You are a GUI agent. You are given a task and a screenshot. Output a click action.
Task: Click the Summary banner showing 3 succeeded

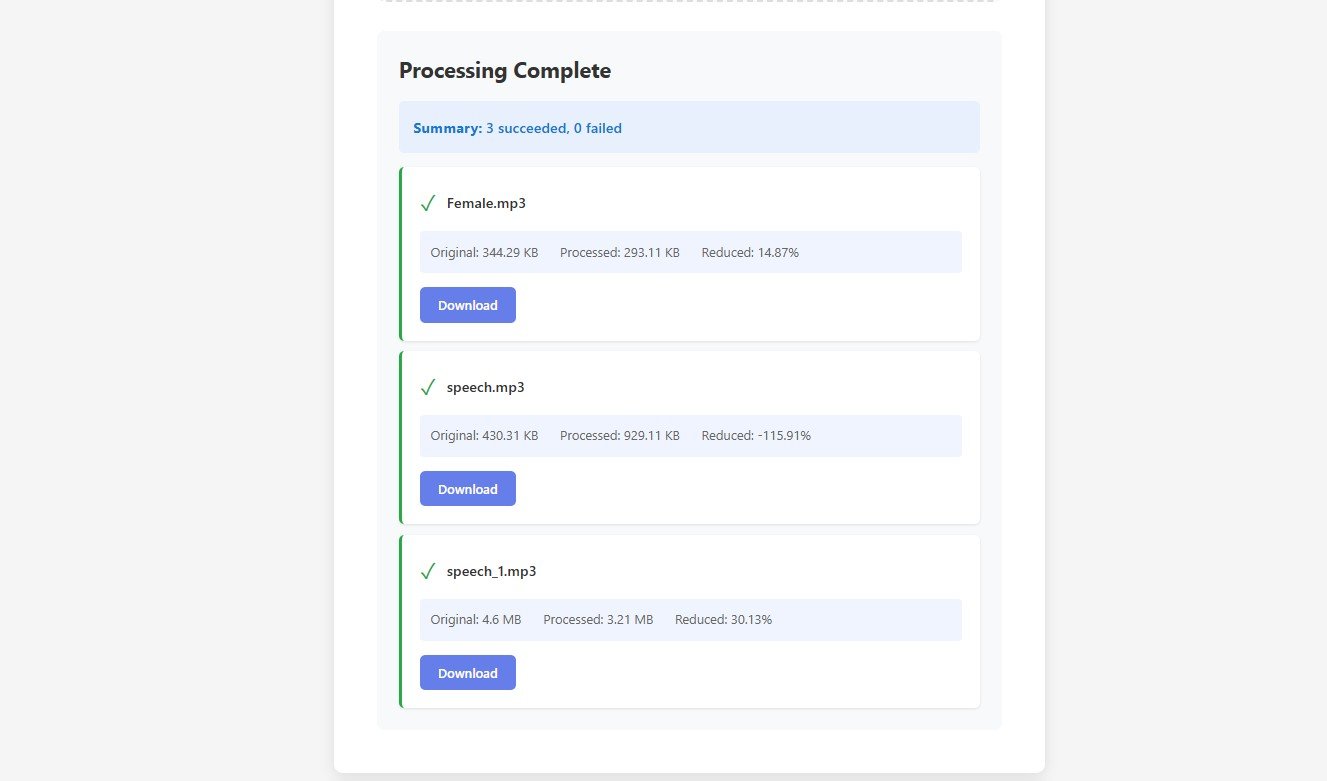[689, 127]
